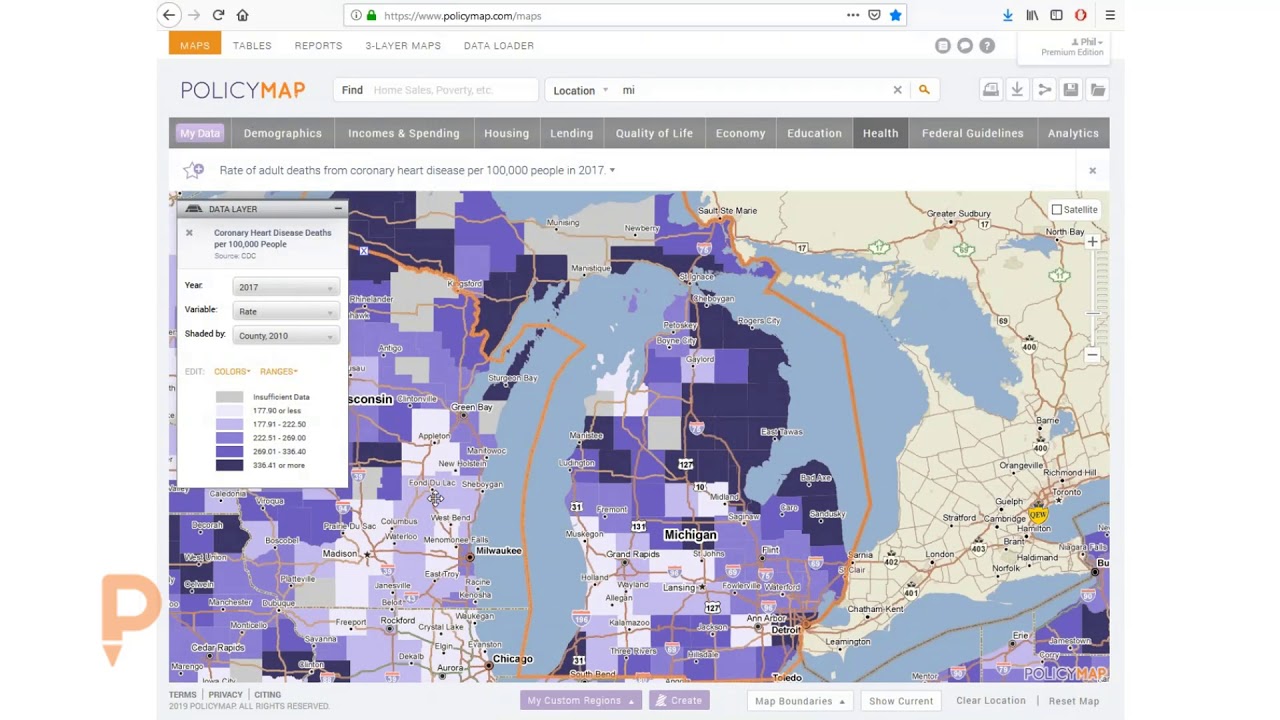Click the Show Current button
The width and height of the screenshot is (1280, 720).
coord(901,701)
